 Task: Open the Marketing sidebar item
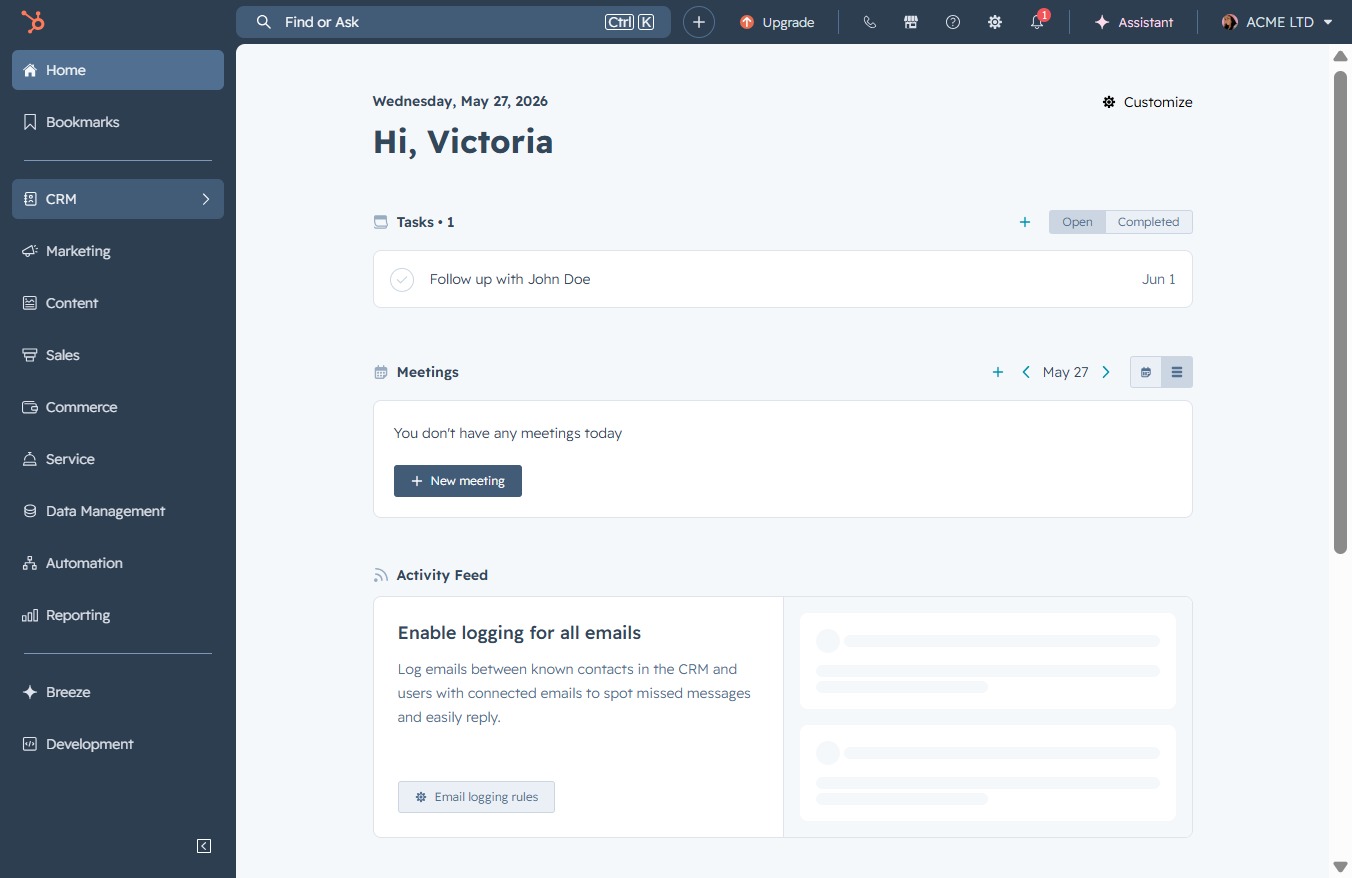click(118, 251)
